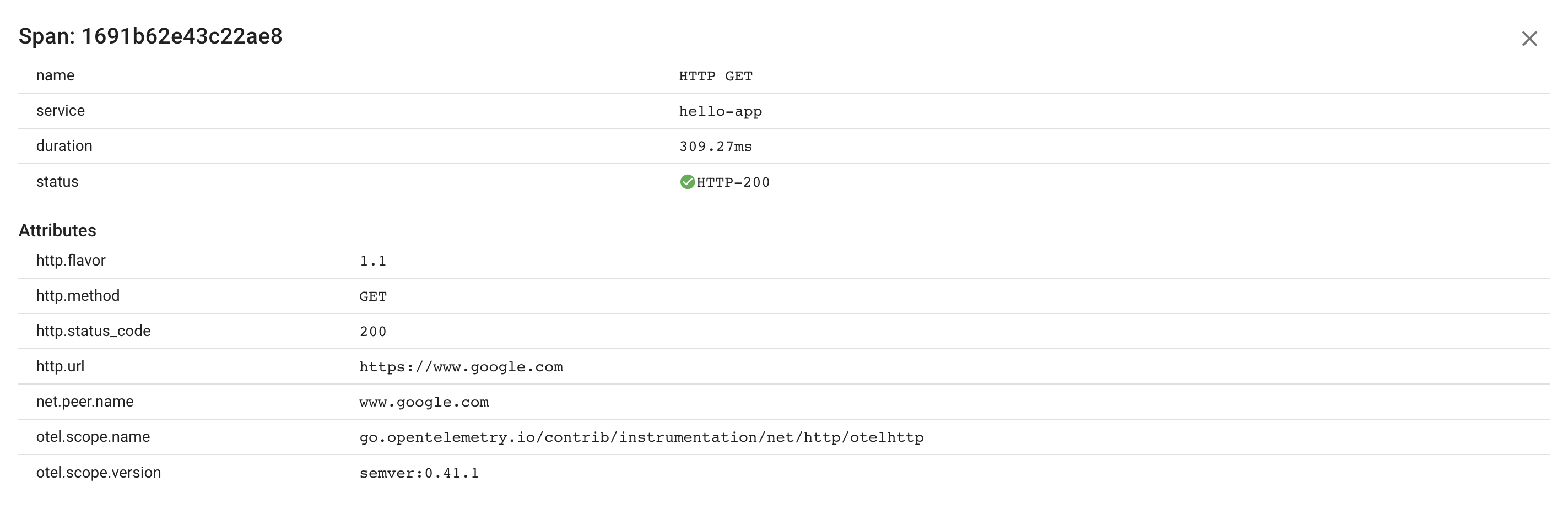Click the otel.scope.version attribute key

pos(99,473)
